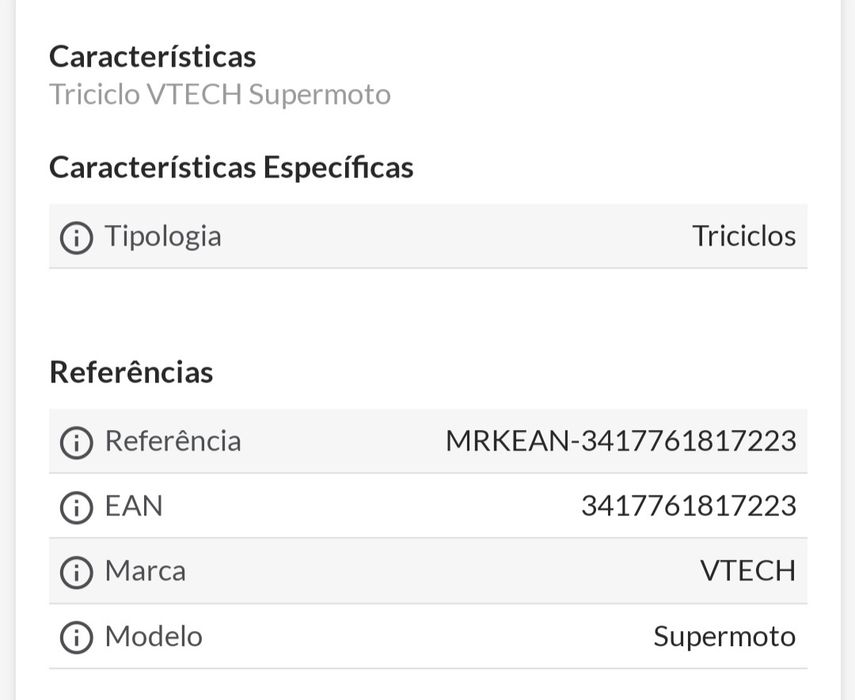The height and width of the screenshot is (700, 855).
Task: Click the Características heading
Action: tap(152, 56)
